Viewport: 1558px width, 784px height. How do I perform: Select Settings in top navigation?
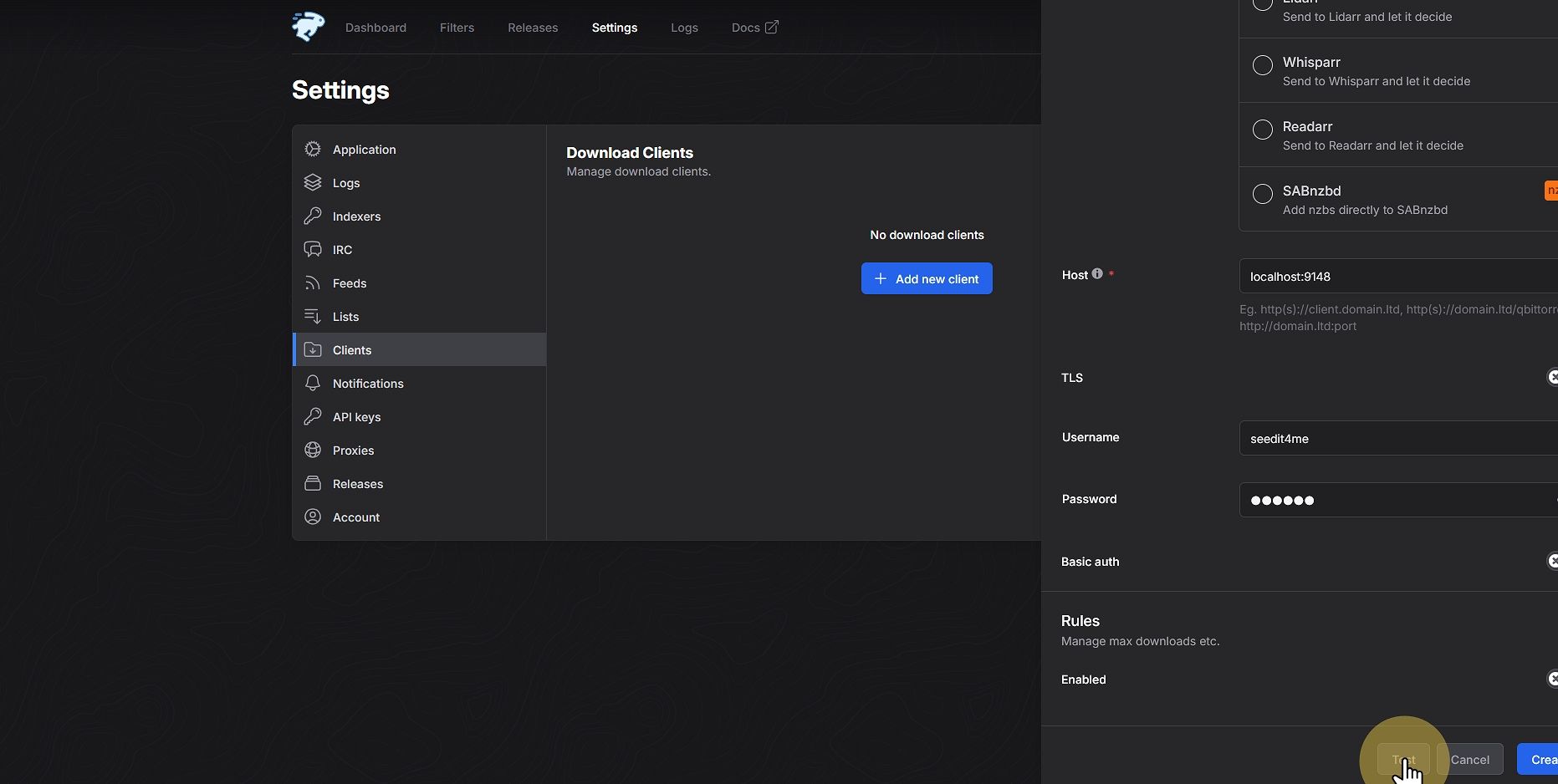(x=615, y=28)
